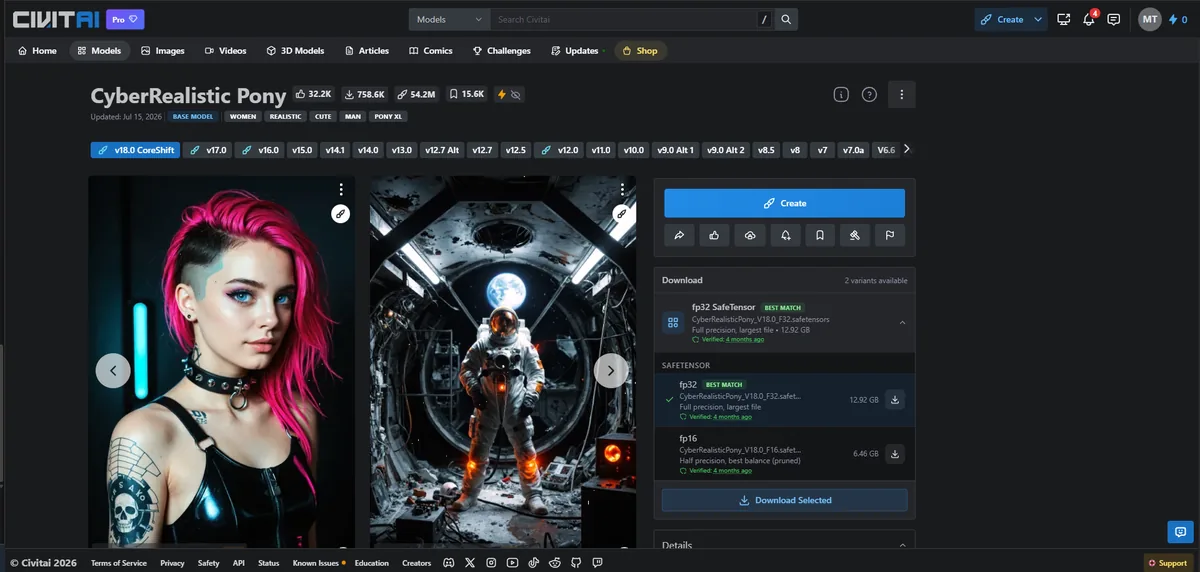Open the MT user avatar menu
This screenshot has height=572, width=1200.
click(1150, 19)
